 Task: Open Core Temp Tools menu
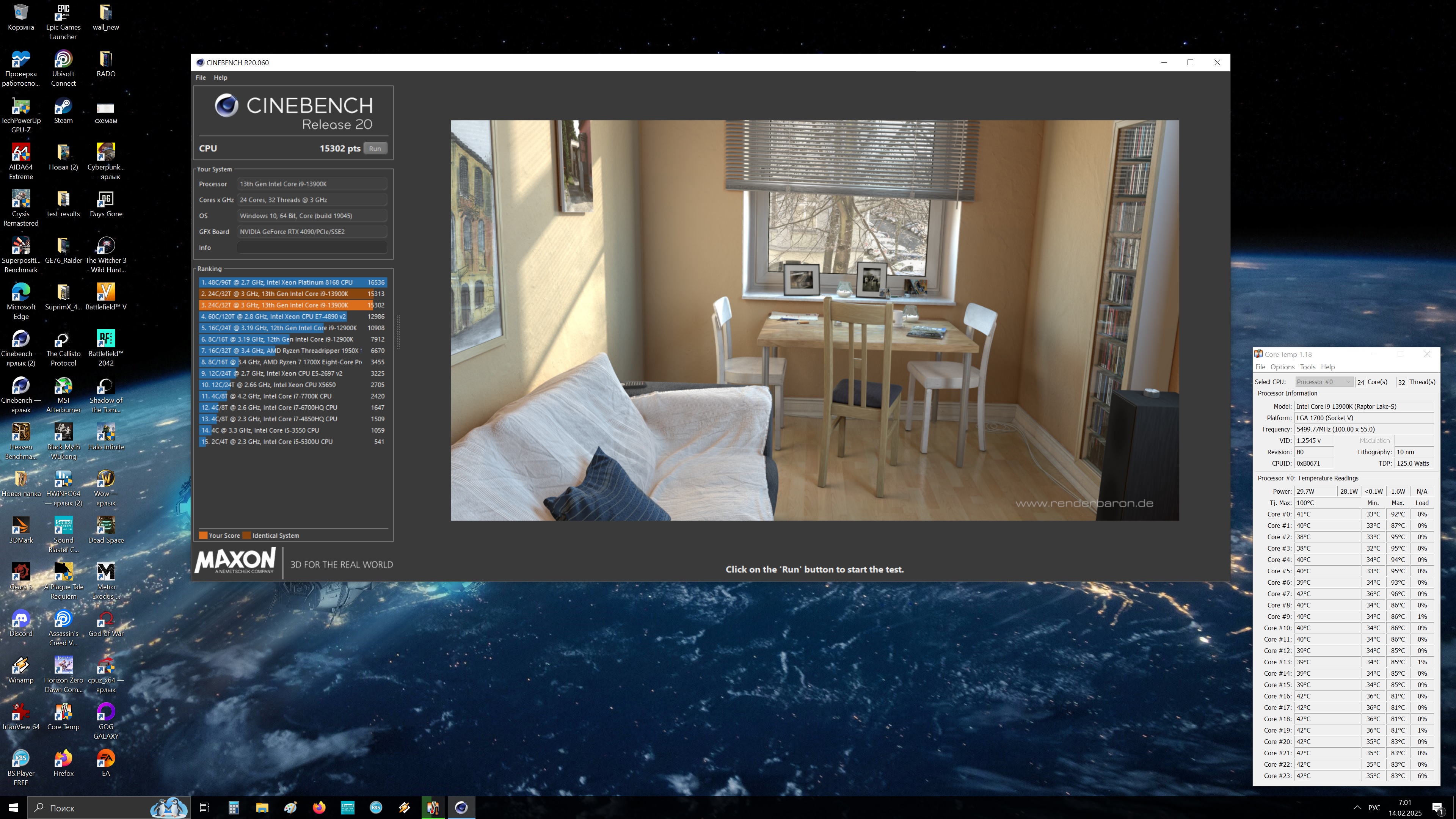[x=1307, y=367]
